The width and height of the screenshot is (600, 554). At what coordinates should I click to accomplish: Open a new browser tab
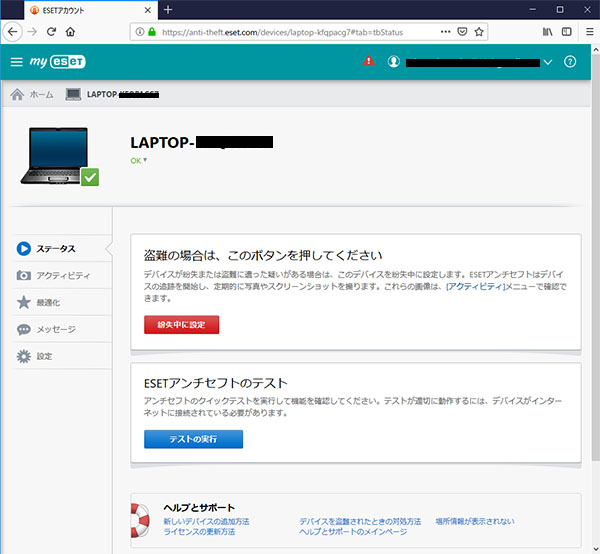168,10
